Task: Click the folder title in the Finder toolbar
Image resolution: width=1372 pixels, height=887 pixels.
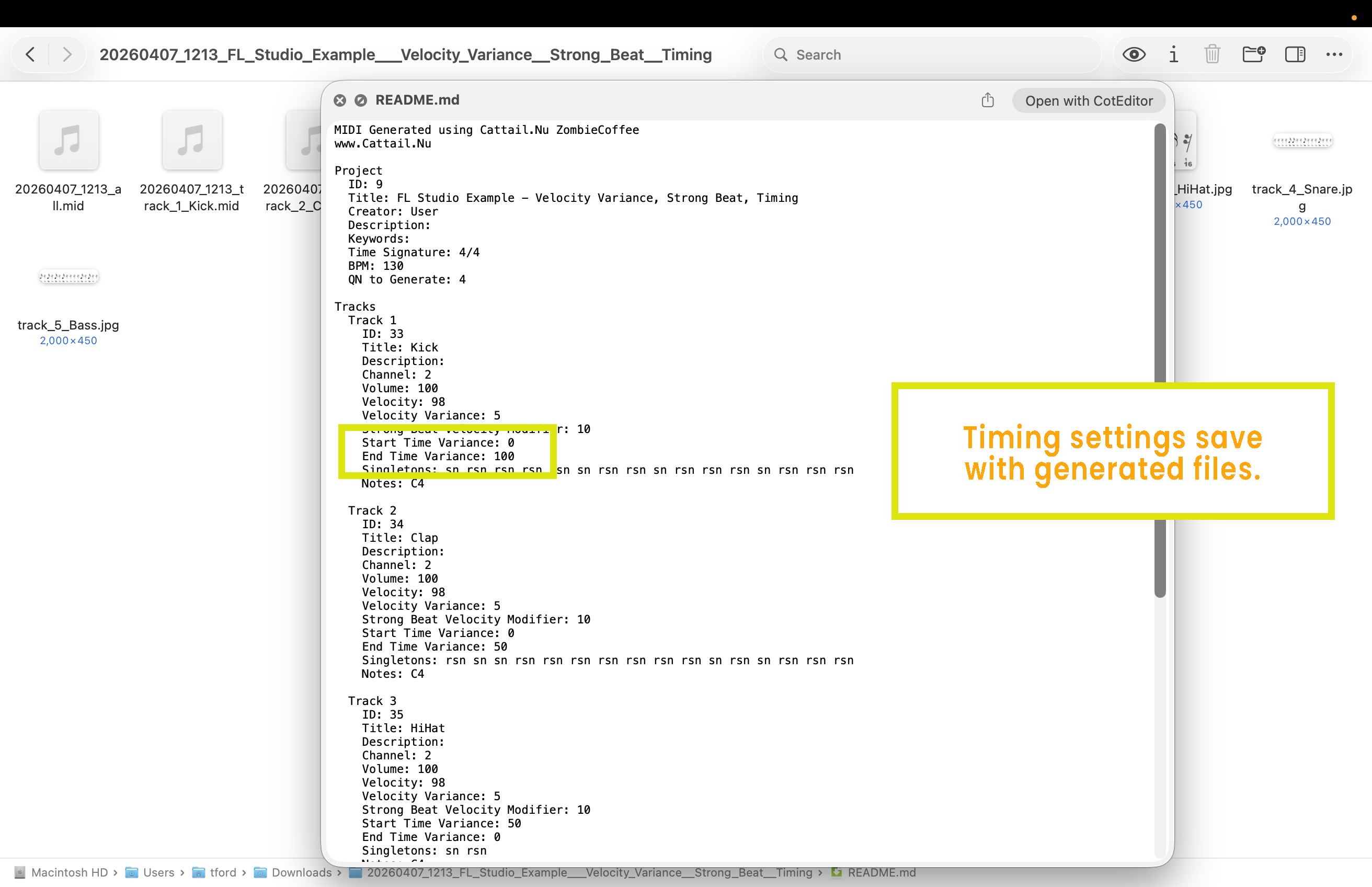Action: (x=405, y=55)
